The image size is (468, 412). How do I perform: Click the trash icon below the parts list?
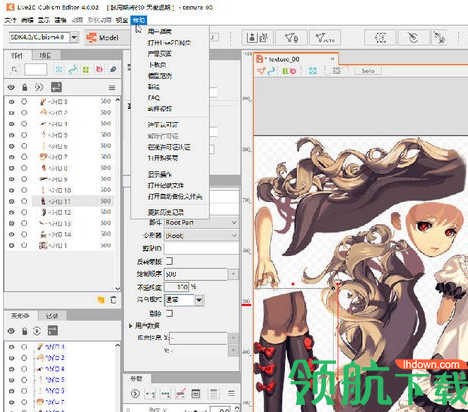click(113, 299)
